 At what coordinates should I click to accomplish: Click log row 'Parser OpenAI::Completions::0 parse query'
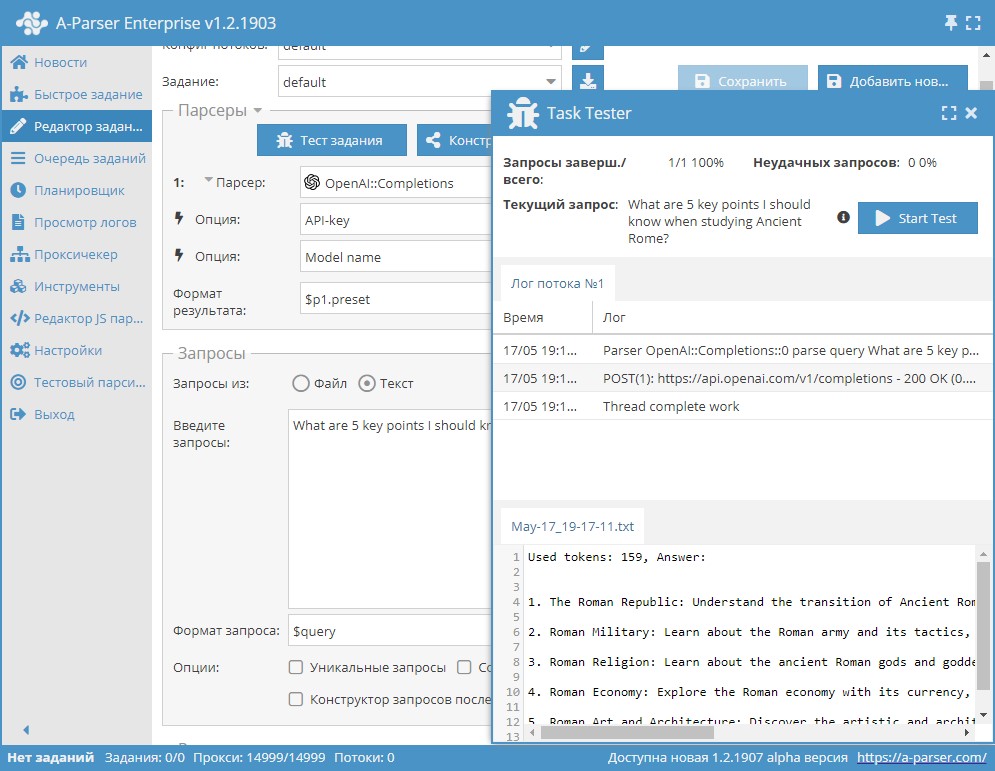(743, 350)
